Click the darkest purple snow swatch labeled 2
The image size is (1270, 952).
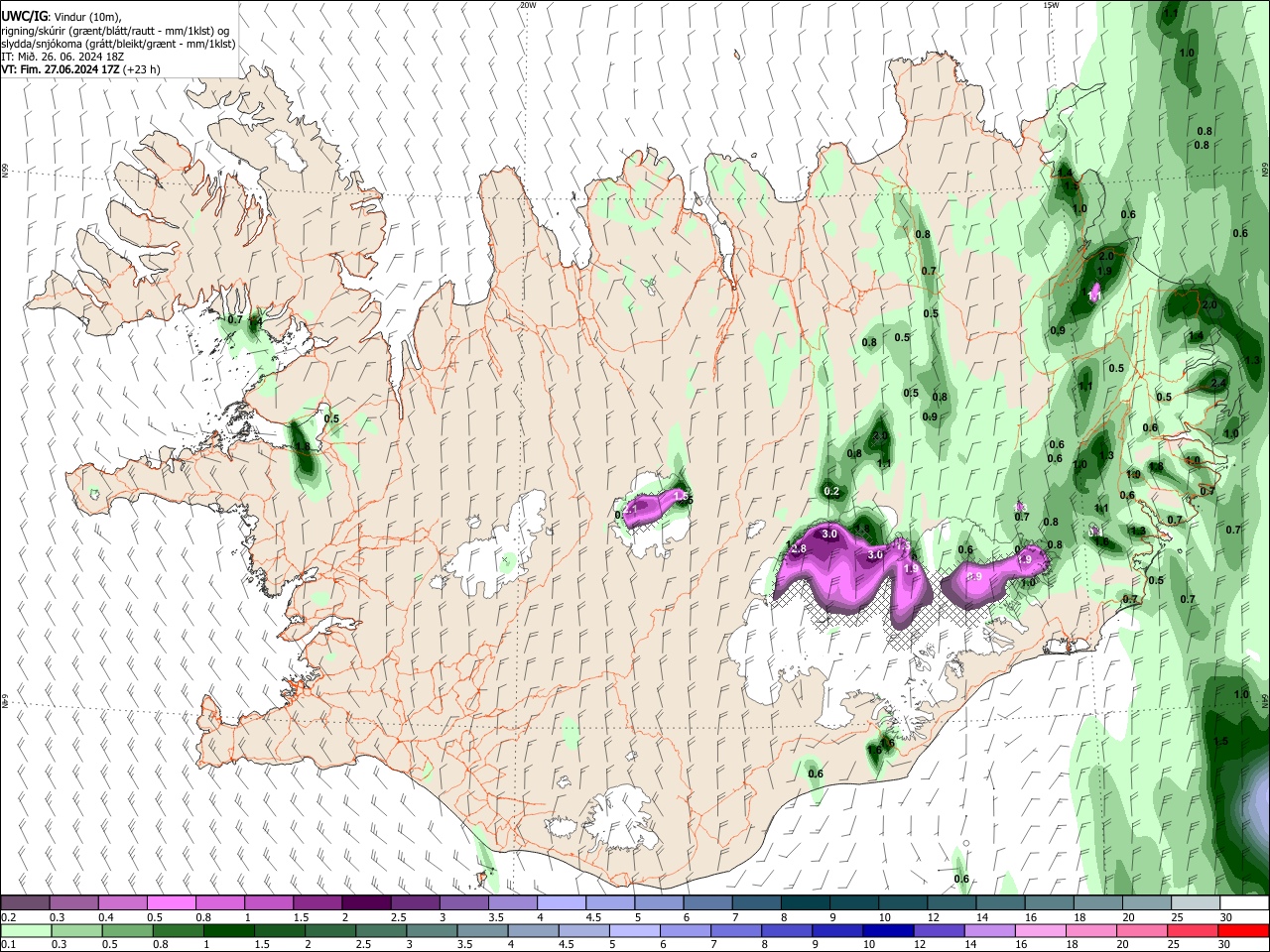(366, 902)
